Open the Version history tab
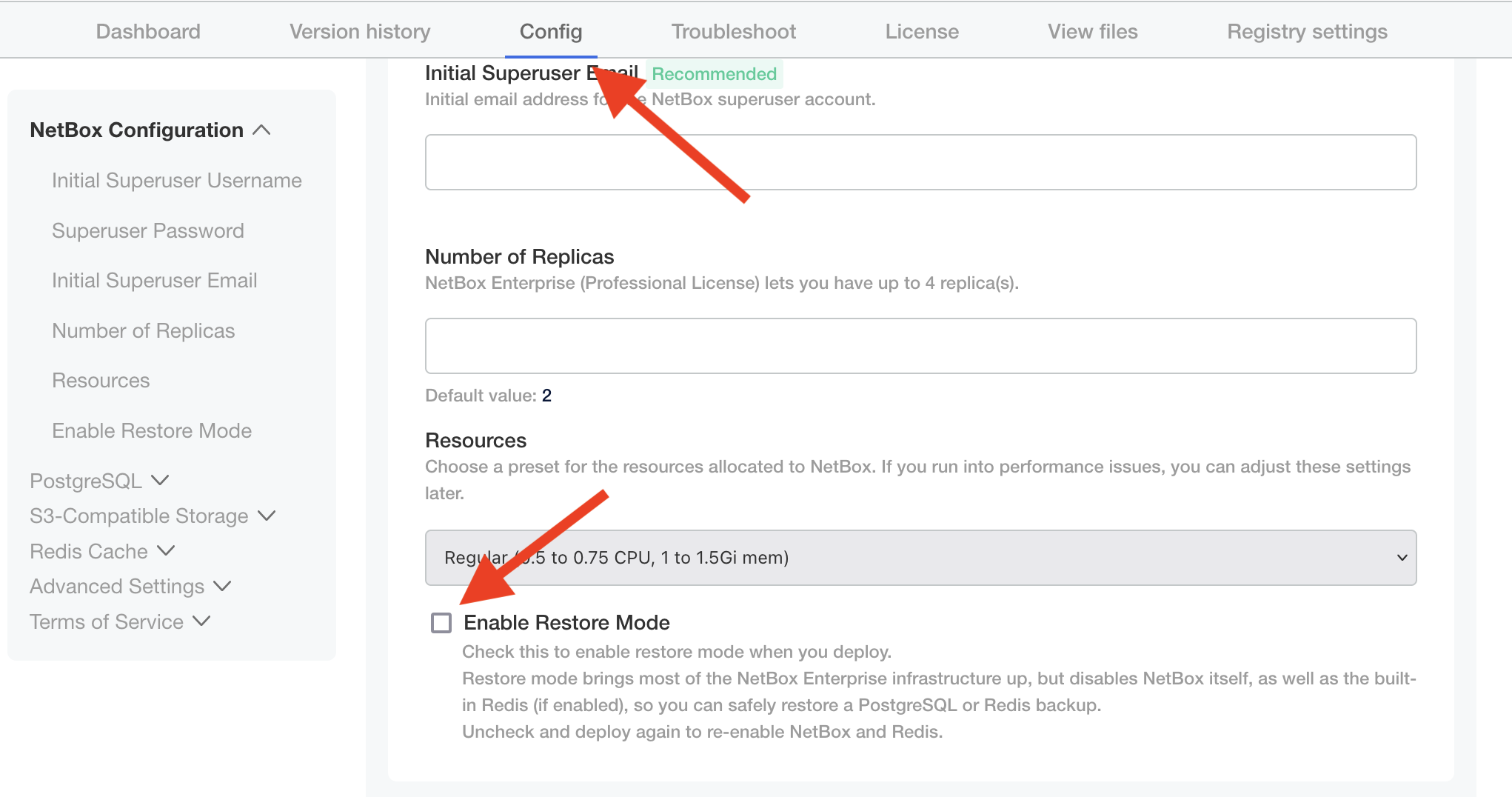 360,32
